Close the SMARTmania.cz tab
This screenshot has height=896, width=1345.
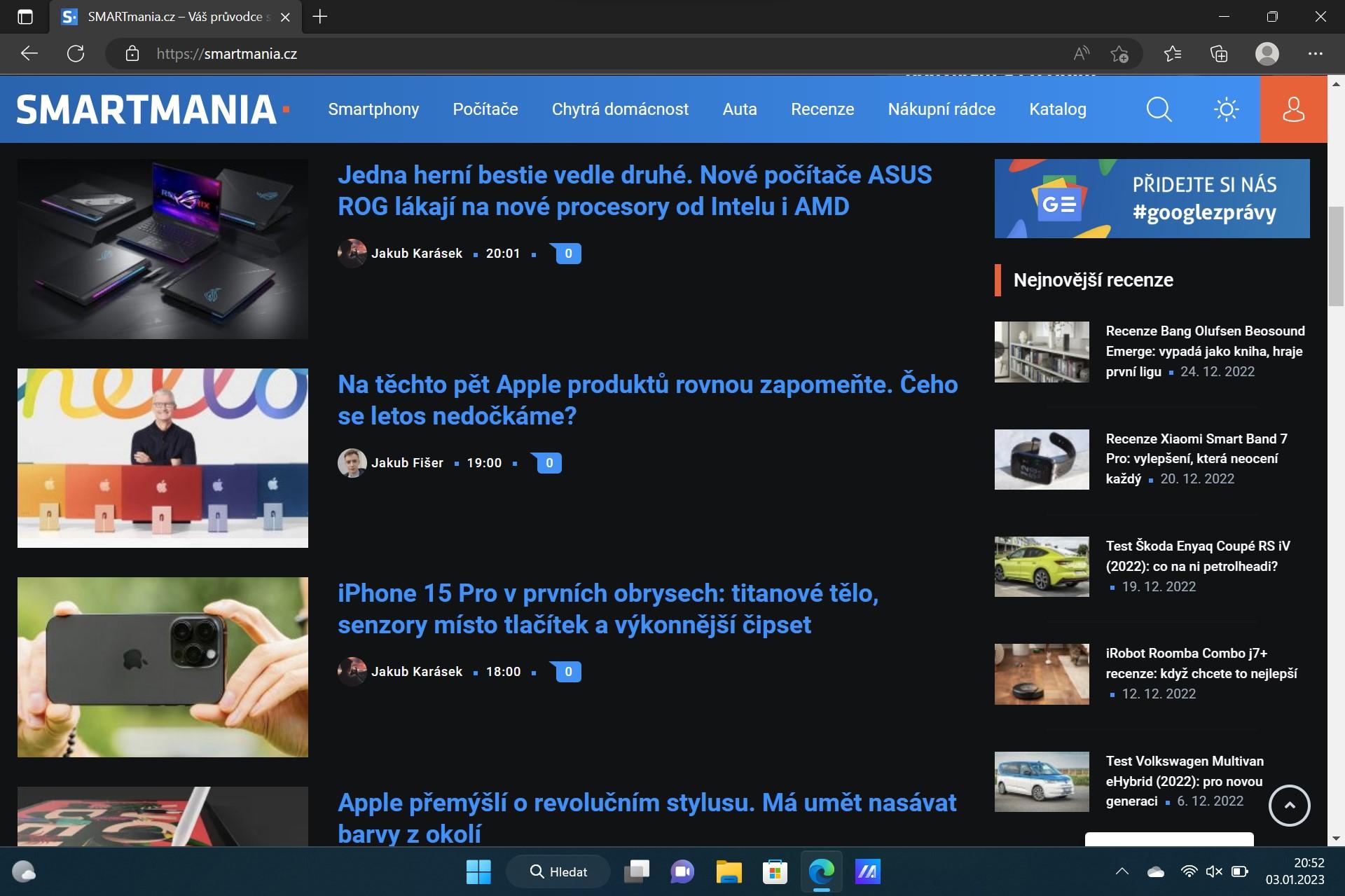285,18
